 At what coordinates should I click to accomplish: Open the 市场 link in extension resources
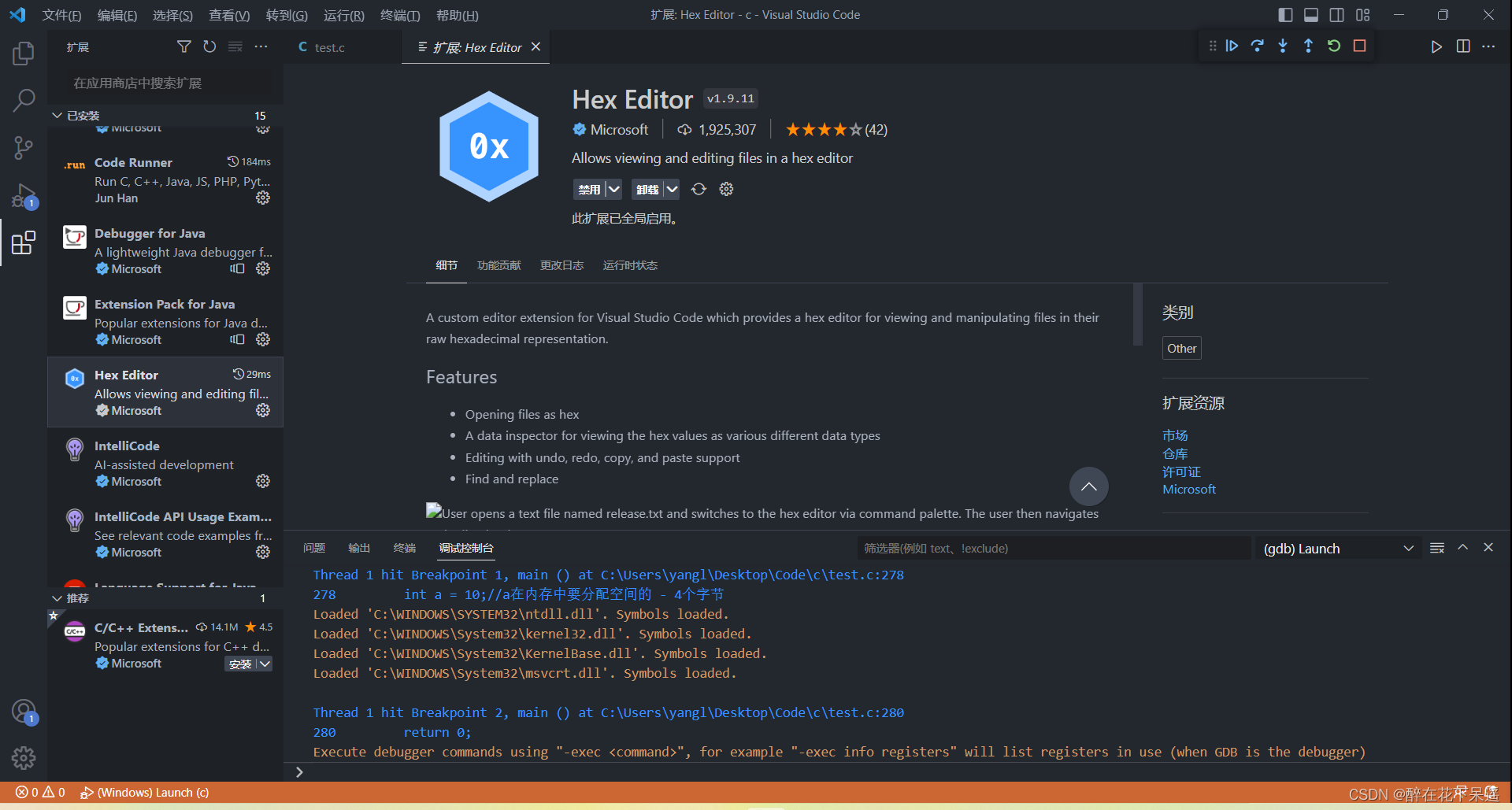1175,435
